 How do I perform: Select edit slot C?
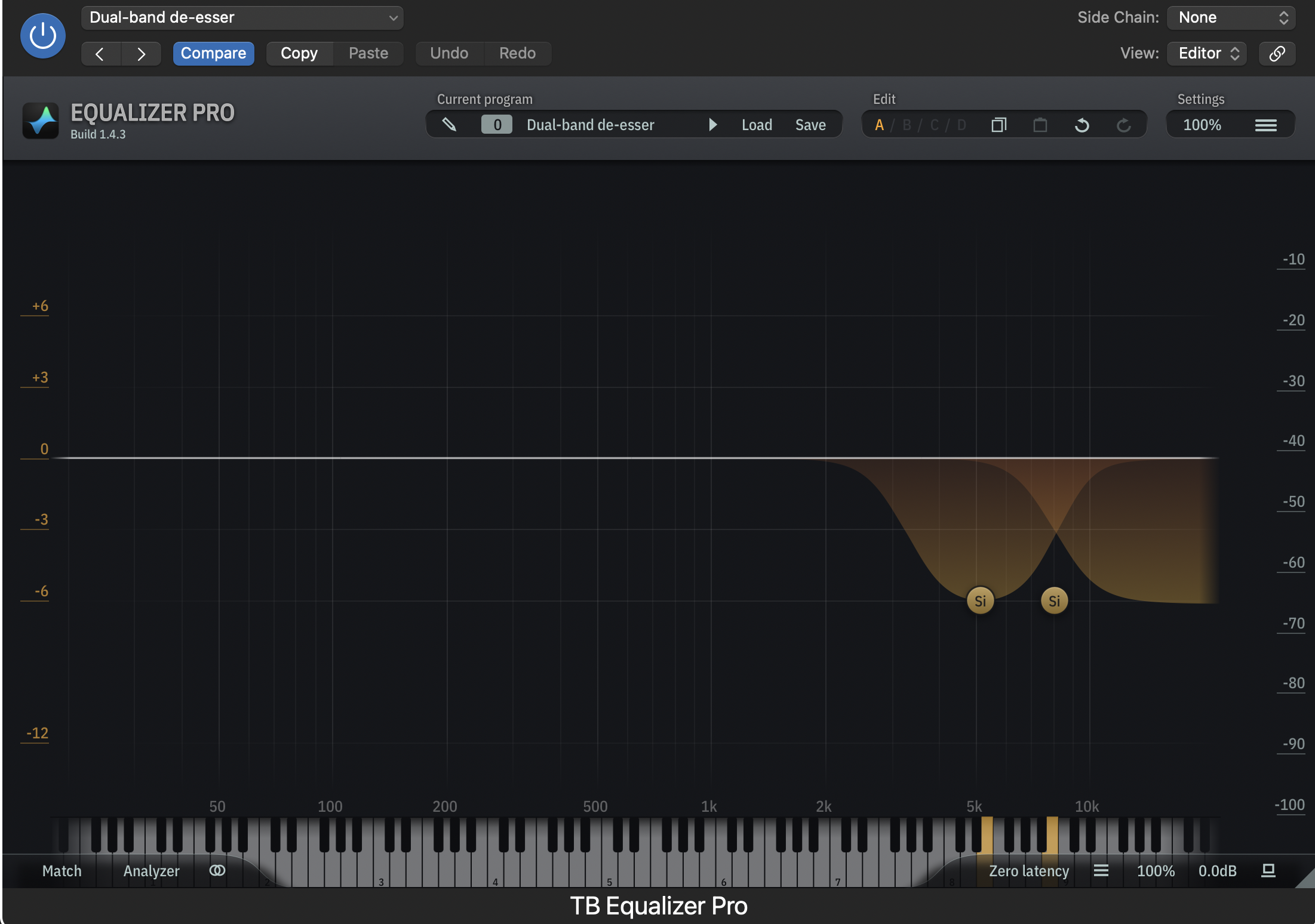point(935,125)
